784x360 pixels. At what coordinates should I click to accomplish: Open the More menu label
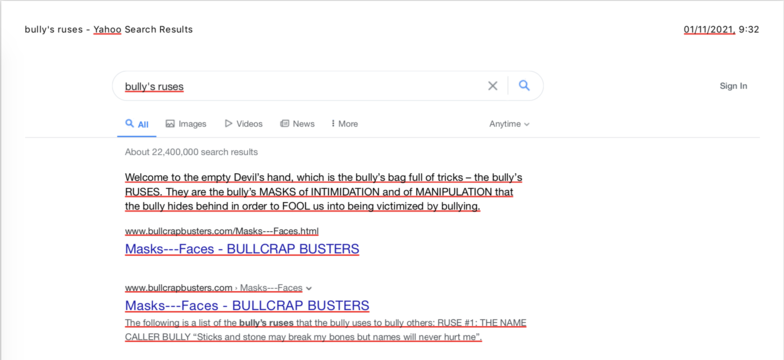point(348,124)
